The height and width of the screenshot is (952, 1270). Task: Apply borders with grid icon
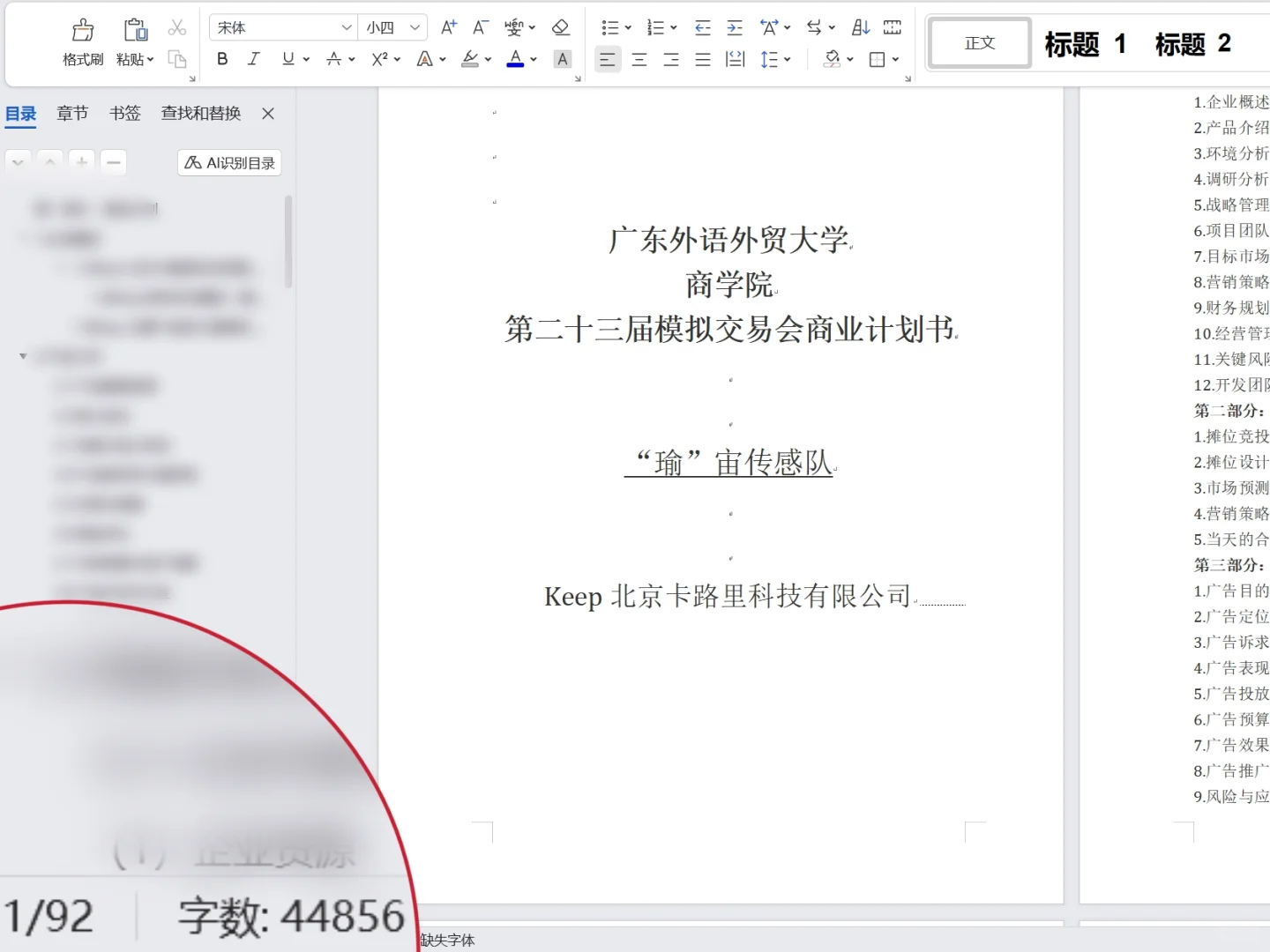click(878, 59)
